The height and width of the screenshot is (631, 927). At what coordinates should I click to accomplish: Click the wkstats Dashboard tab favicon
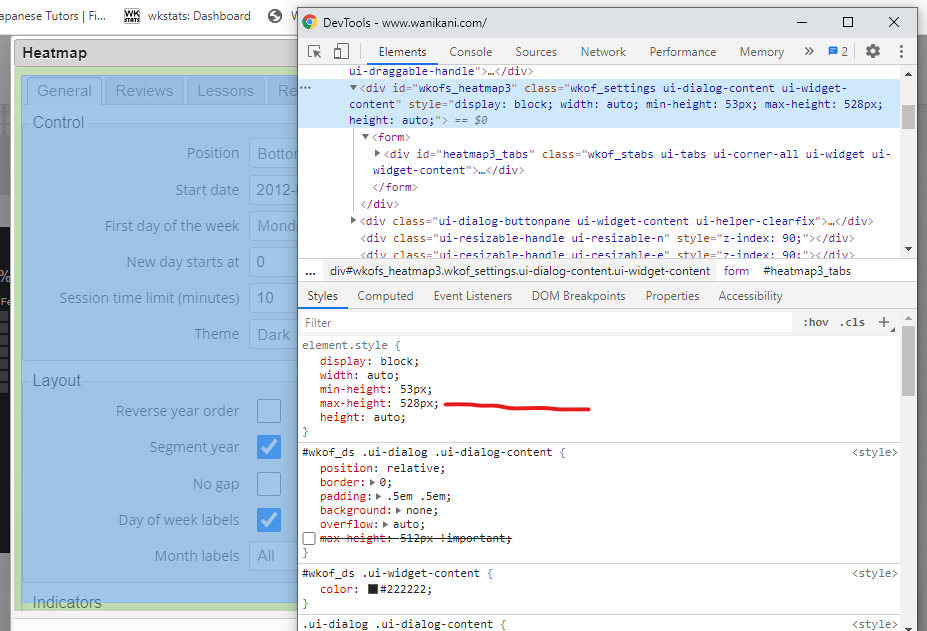coord(132,16)
